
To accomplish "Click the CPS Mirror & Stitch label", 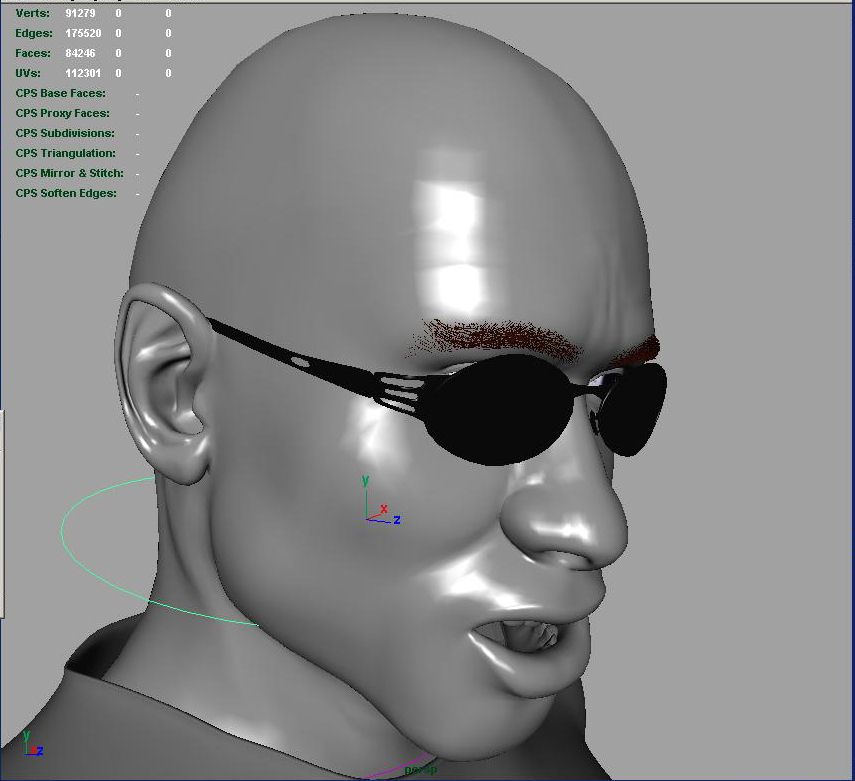I will pos(69,173).
